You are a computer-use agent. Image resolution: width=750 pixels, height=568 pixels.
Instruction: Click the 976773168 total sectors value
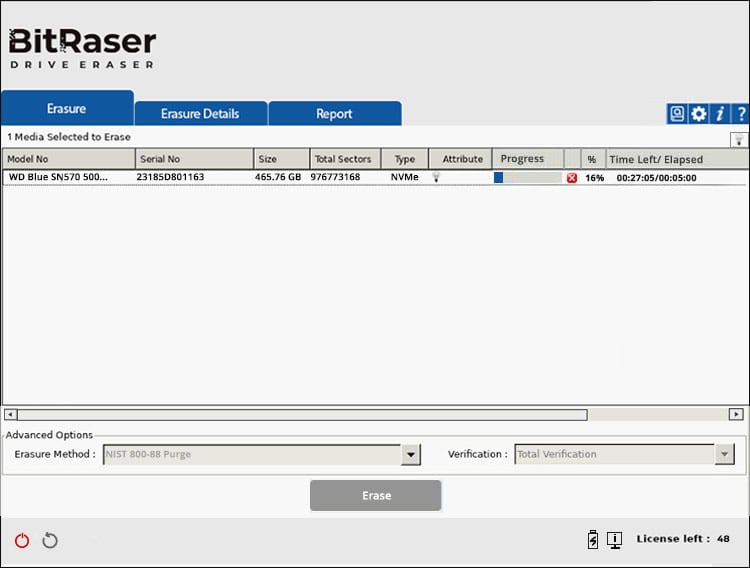click(335, 177)
